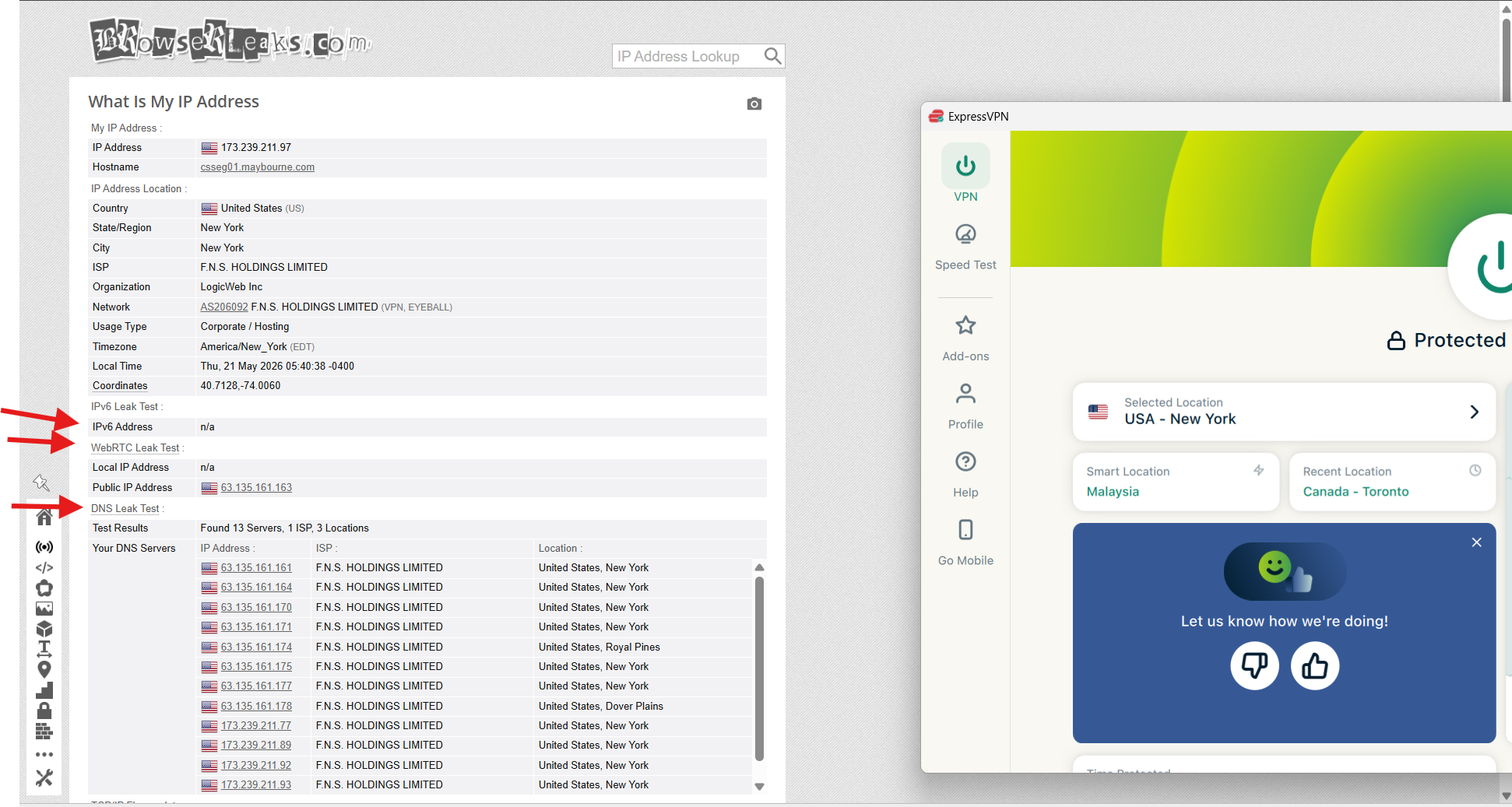
Task: Open DNS server 63.135.161.174 link
Action: (256, 647)
